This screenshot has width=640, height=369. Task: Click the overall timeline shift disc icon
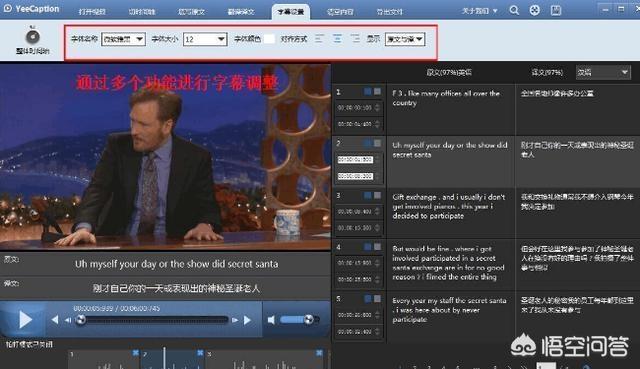click(33, 37)
